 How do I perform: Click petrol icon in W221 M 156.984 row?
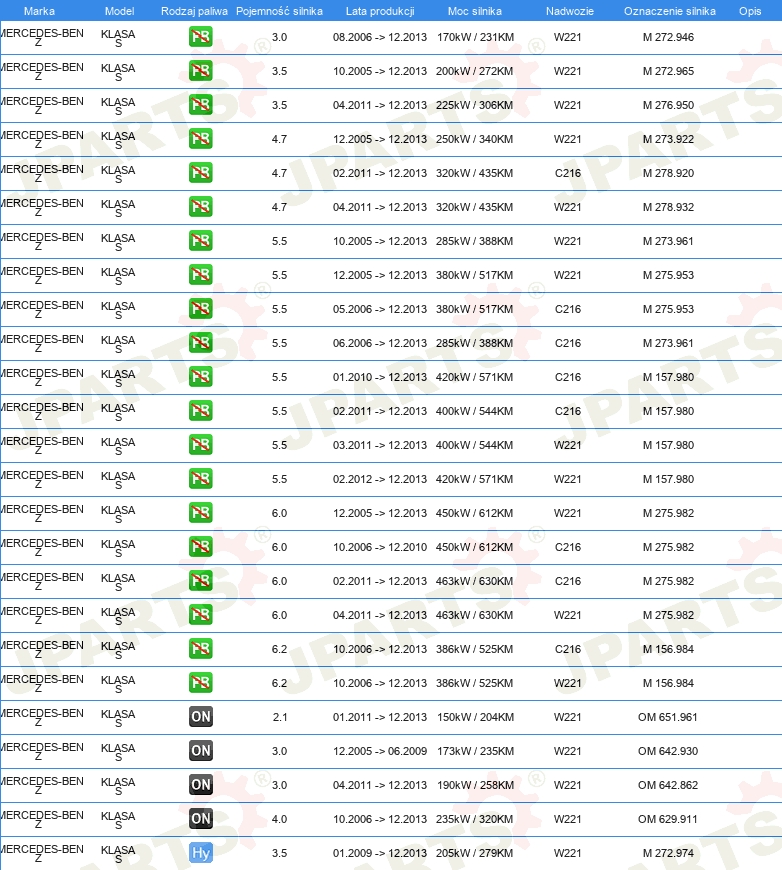(200, 683)
